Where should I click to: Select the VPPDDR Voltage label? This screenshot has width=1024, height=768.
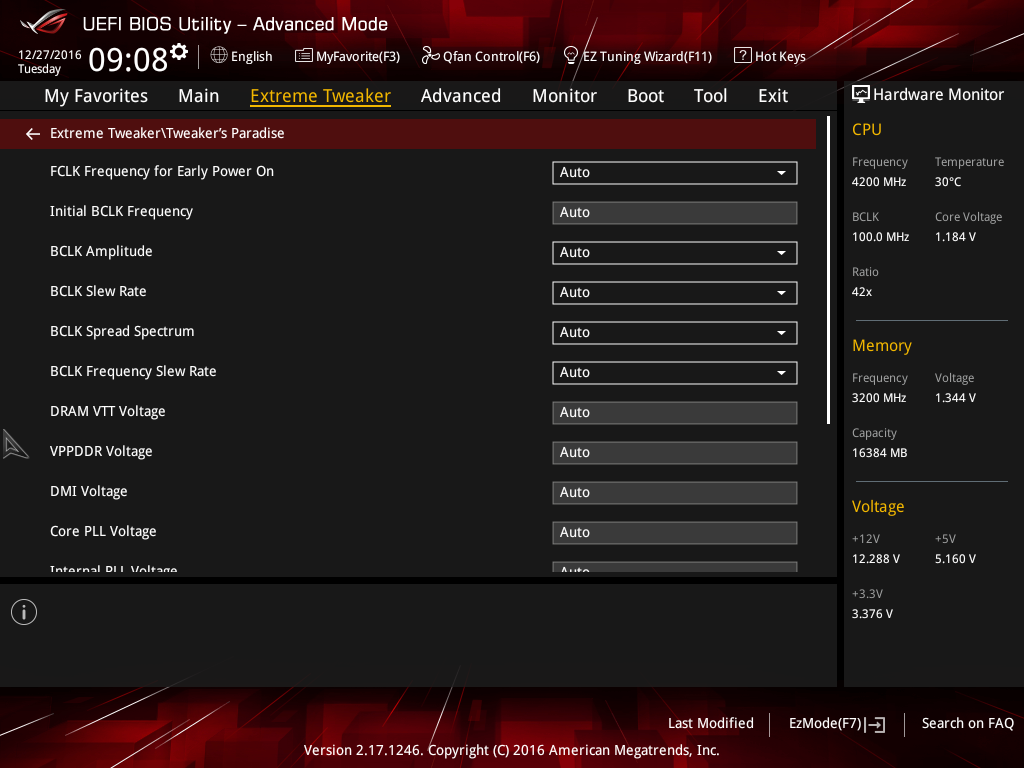(x=101, y=451)
